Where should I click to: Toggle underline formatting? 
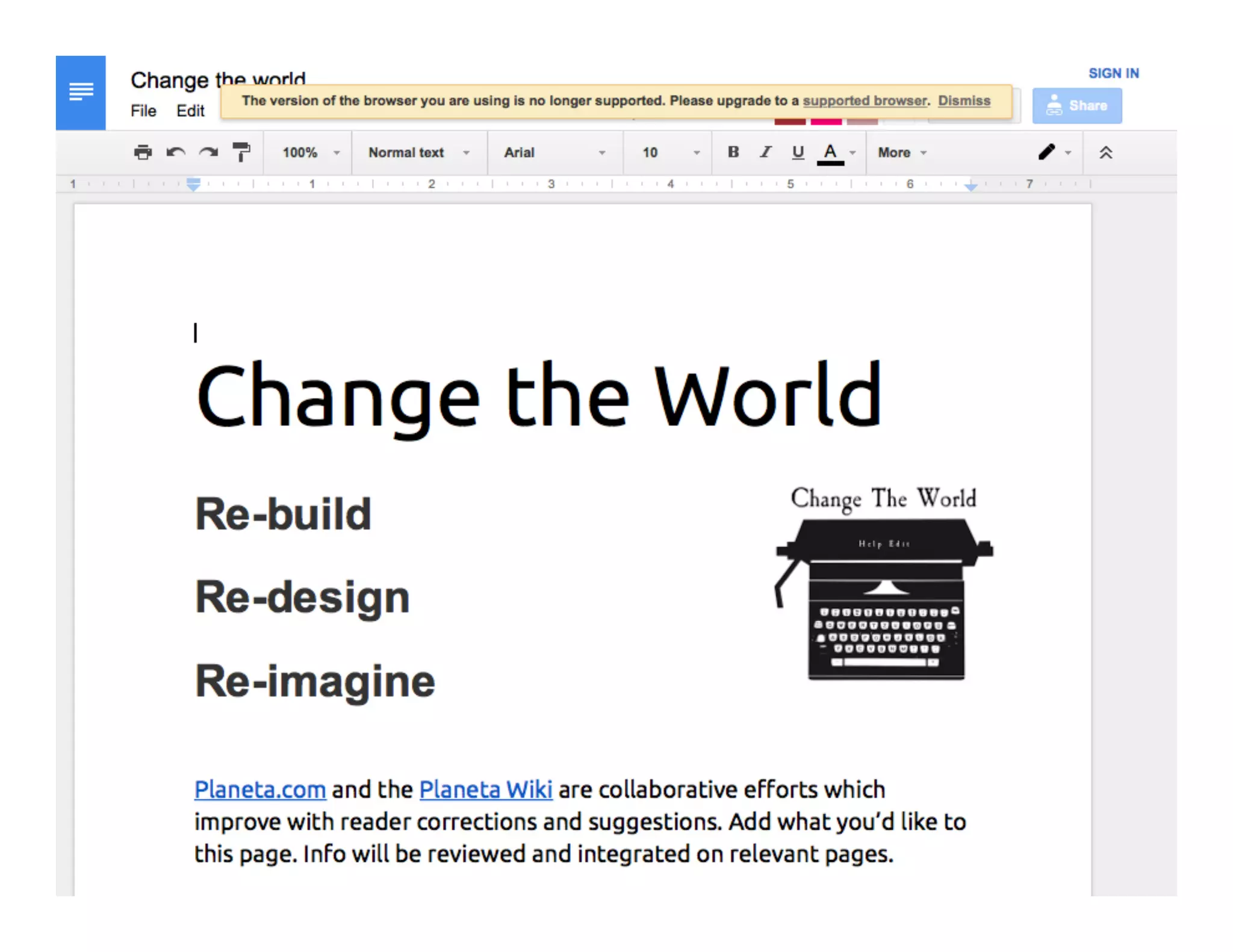[798, 152]
